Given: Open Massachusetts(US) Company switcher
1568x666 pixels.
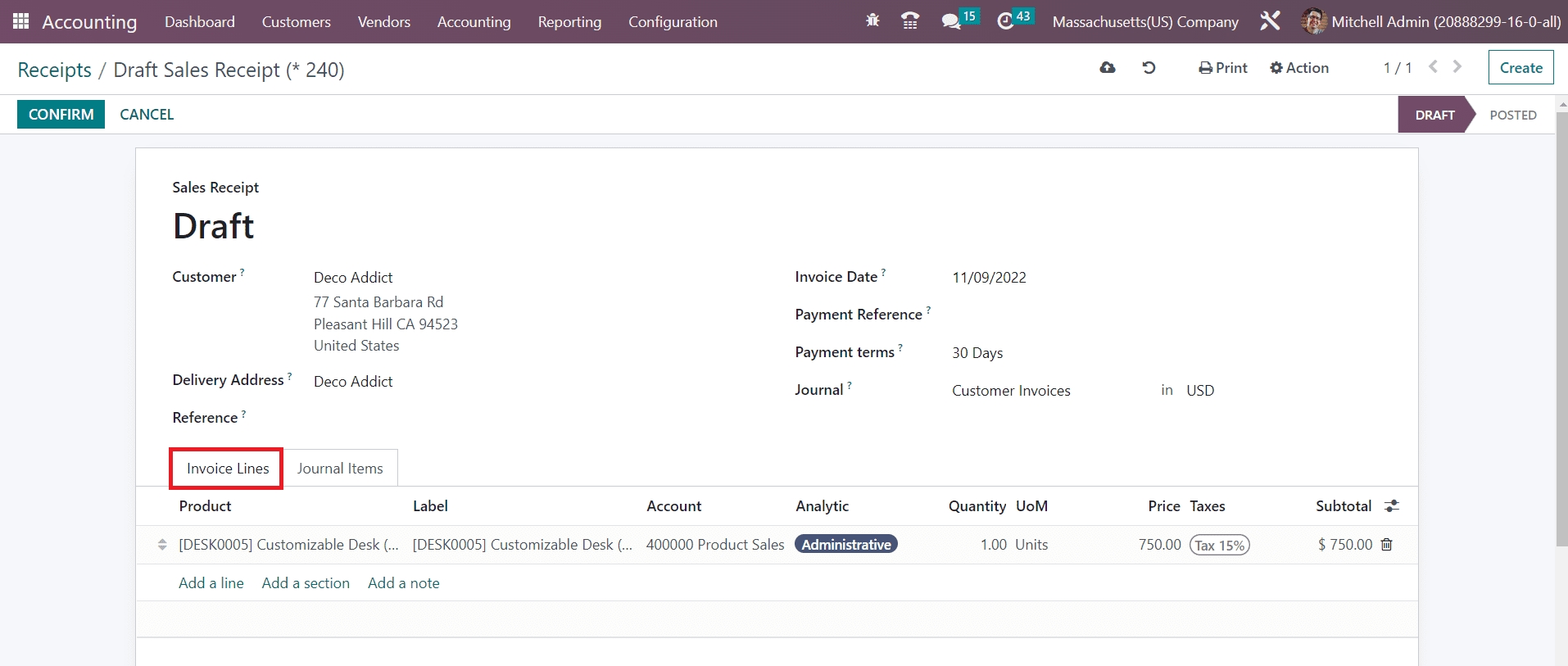Looking at the screenshot, I should point(1144,22).
